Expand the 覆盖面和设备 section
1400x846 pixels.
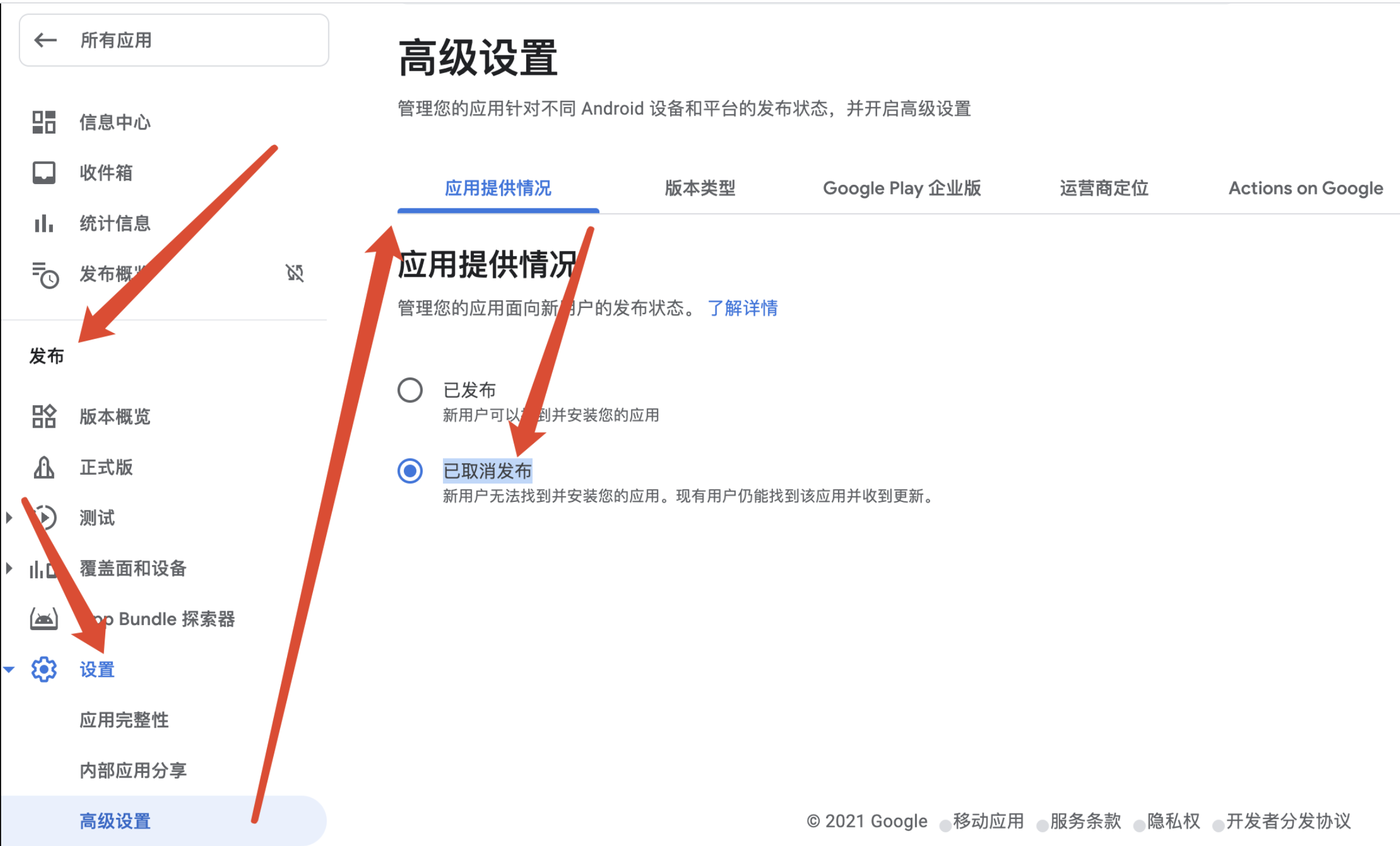pyautogui.click(x=9, y=569)
